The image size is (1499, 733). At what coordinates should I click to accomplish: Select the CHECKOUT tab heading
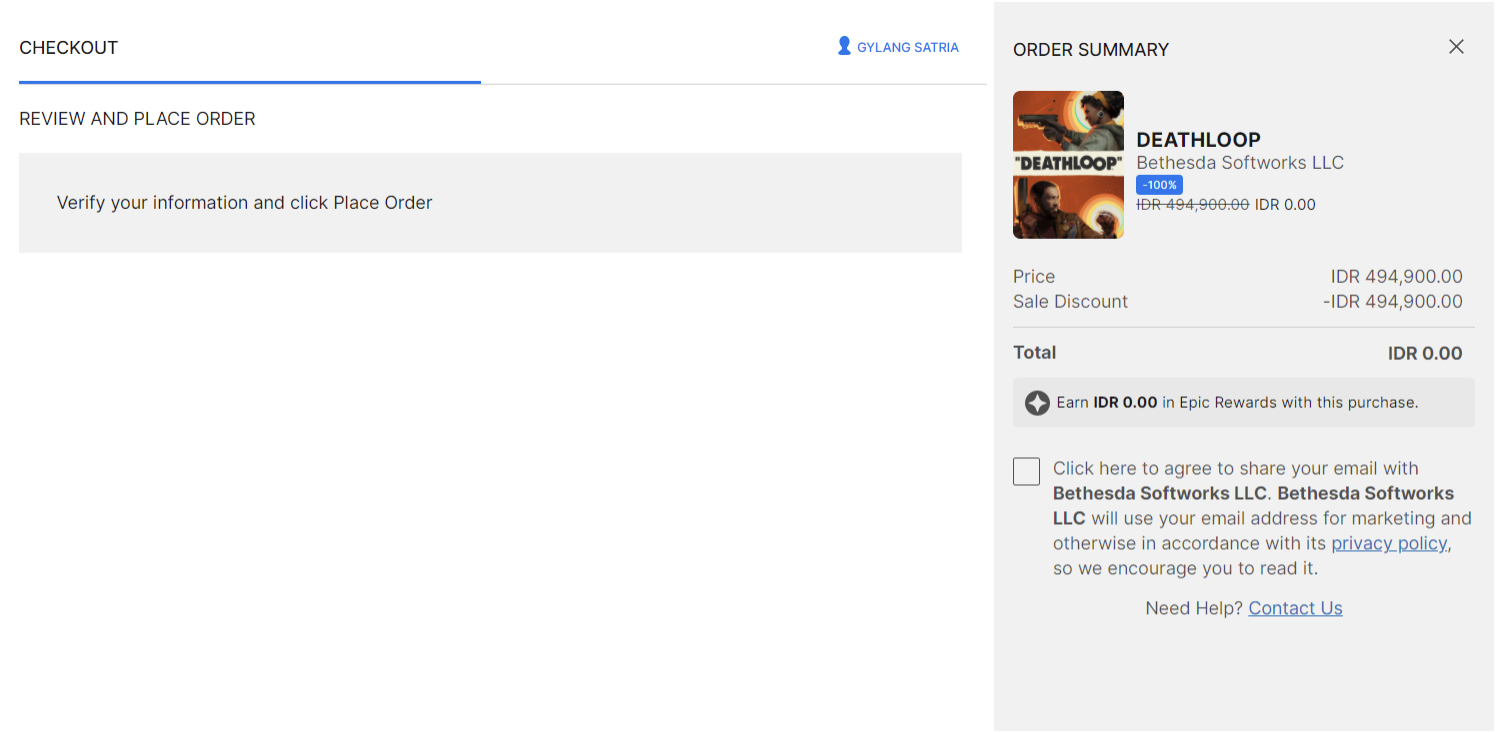pyautogui.click(x=69, y=48)
